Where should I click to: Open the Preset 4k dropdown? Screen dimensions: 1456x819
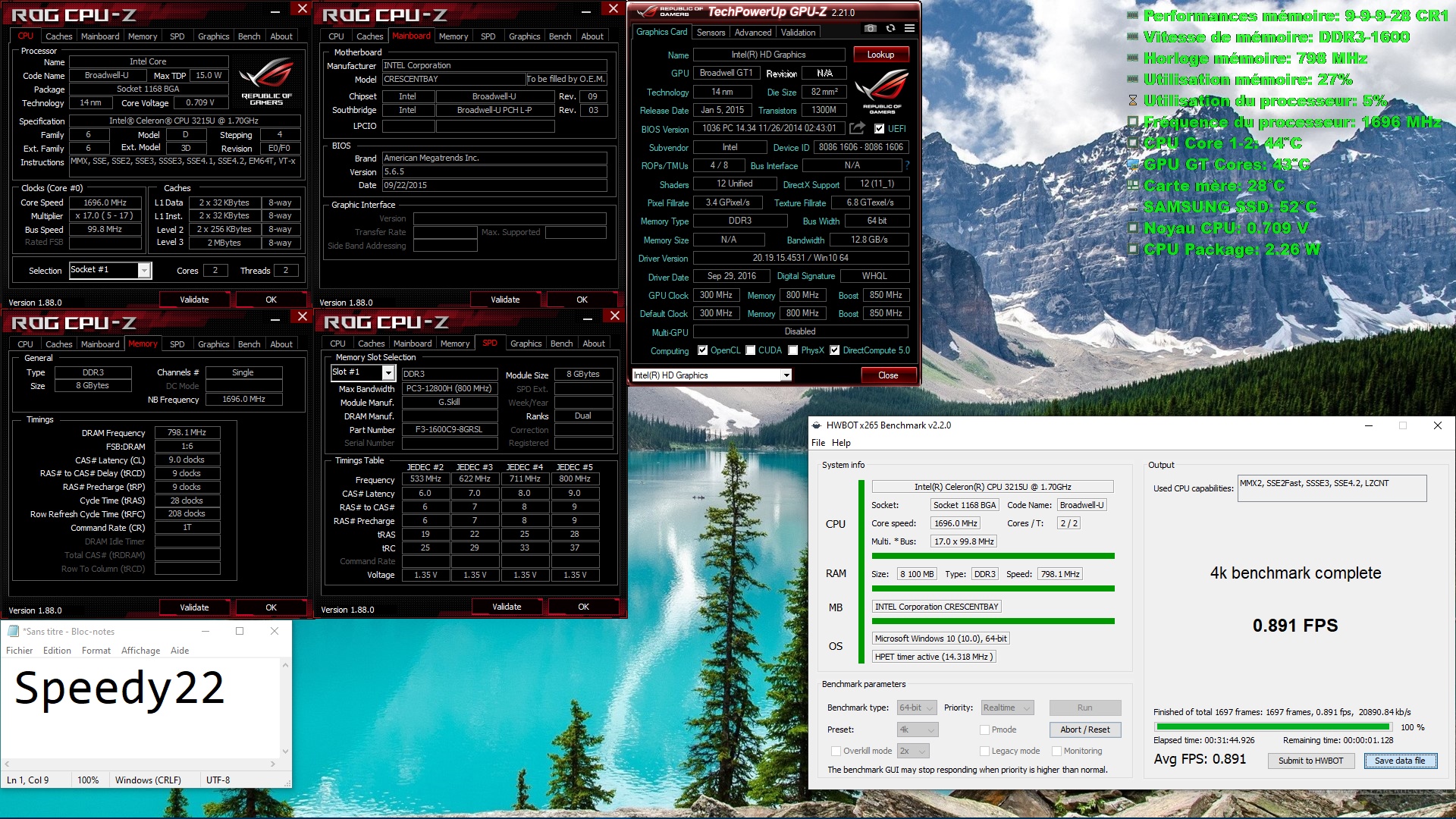(x=918, y=730)
